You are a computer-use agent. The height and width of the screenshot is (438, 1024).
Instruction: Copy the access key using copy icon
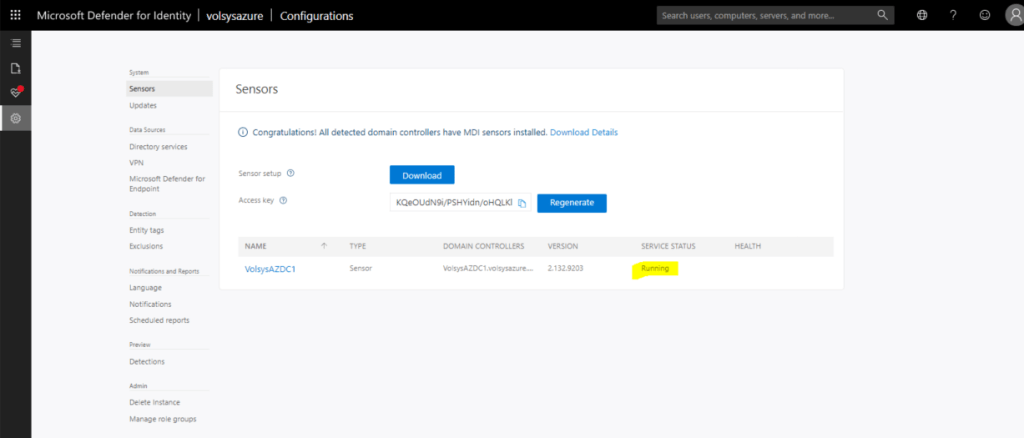522,203
